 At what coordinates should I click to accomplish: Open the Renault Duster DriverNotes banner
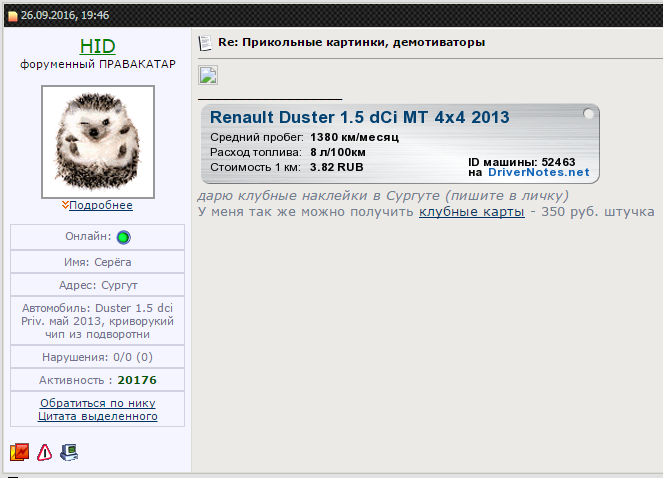coord(400,144)
